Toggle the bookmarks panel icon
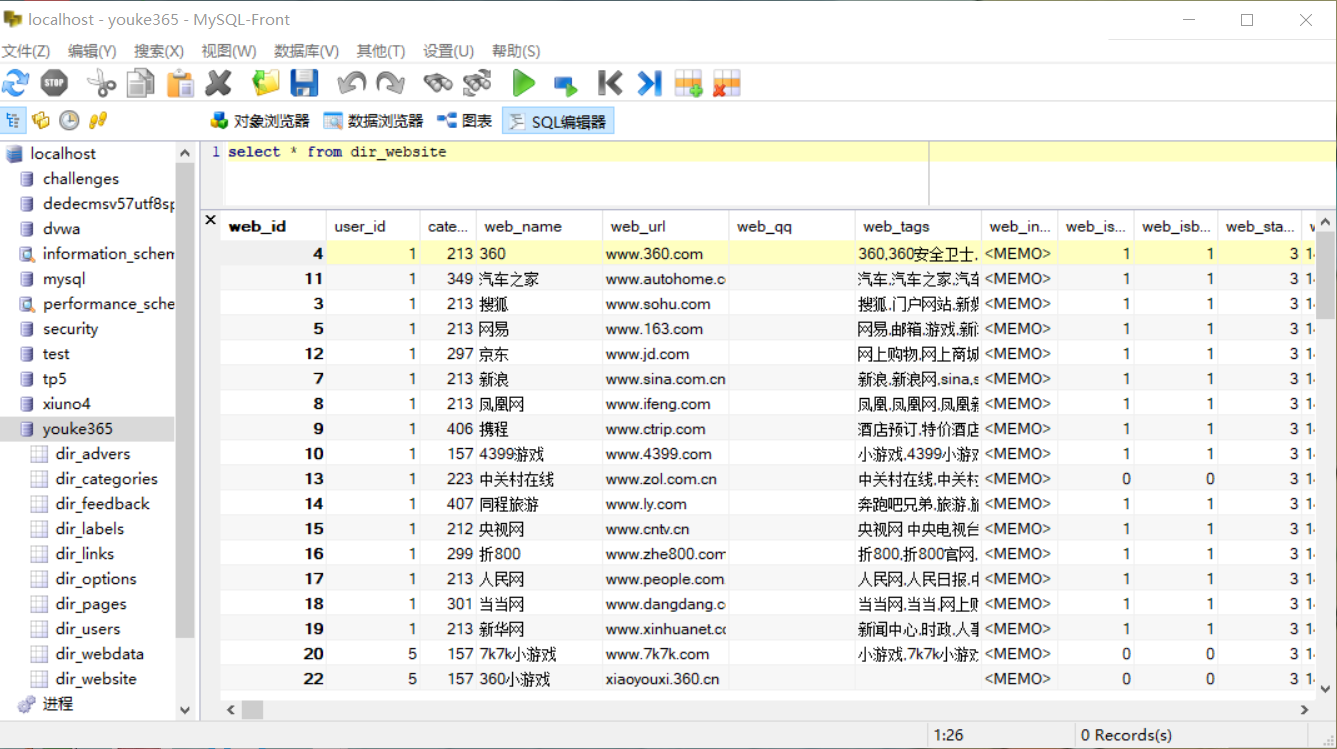 point(41,120)
